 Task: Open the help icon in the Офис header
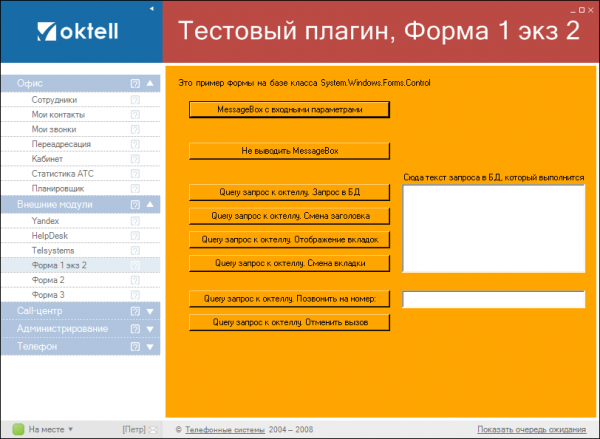(135, 83)
